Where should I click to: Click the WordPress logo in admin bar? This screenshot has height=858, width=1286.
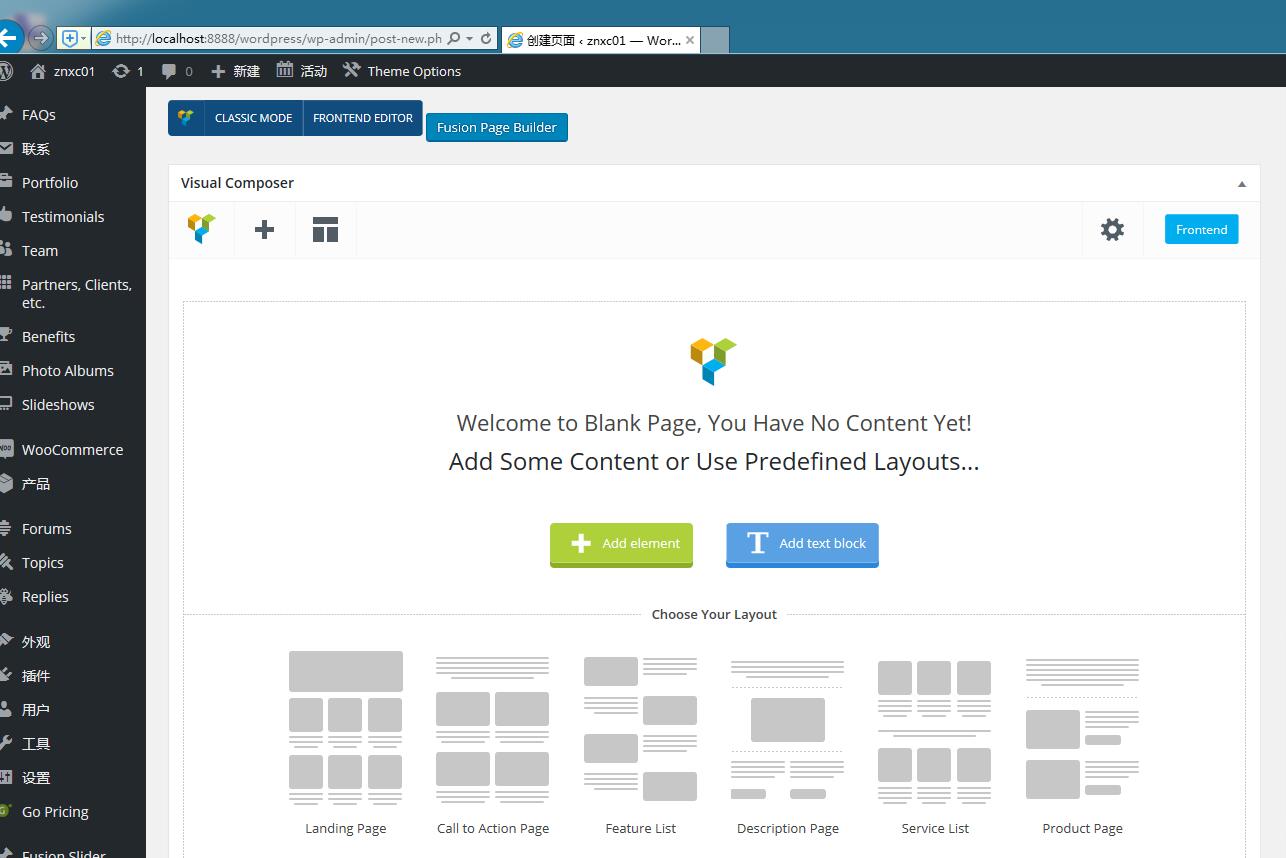(6, 71)
